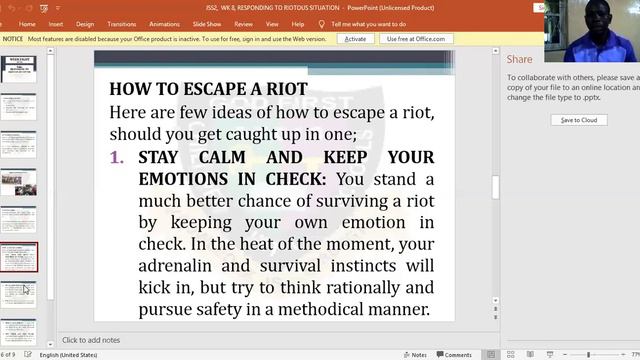Switch to Normal view icon
640x360 pixels.
pos(491,354)
